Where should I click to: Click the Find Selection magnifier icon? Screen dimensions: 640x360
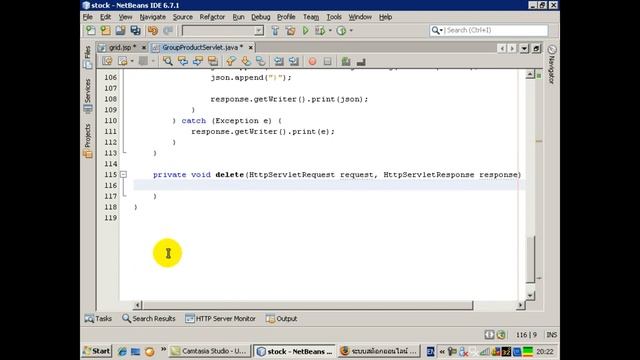pyautogui.click(x=167, y=61)
